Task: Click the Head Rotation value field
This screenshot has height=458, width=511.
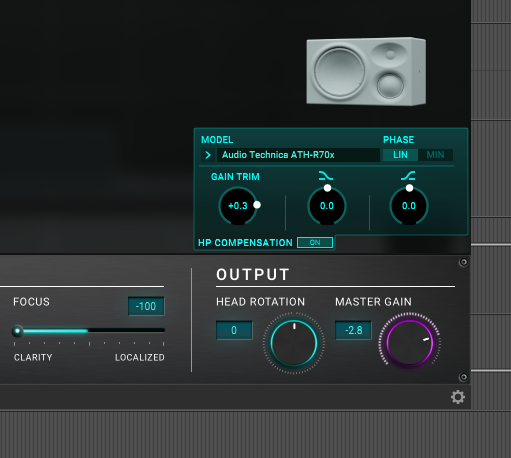Action: [234, 330]
